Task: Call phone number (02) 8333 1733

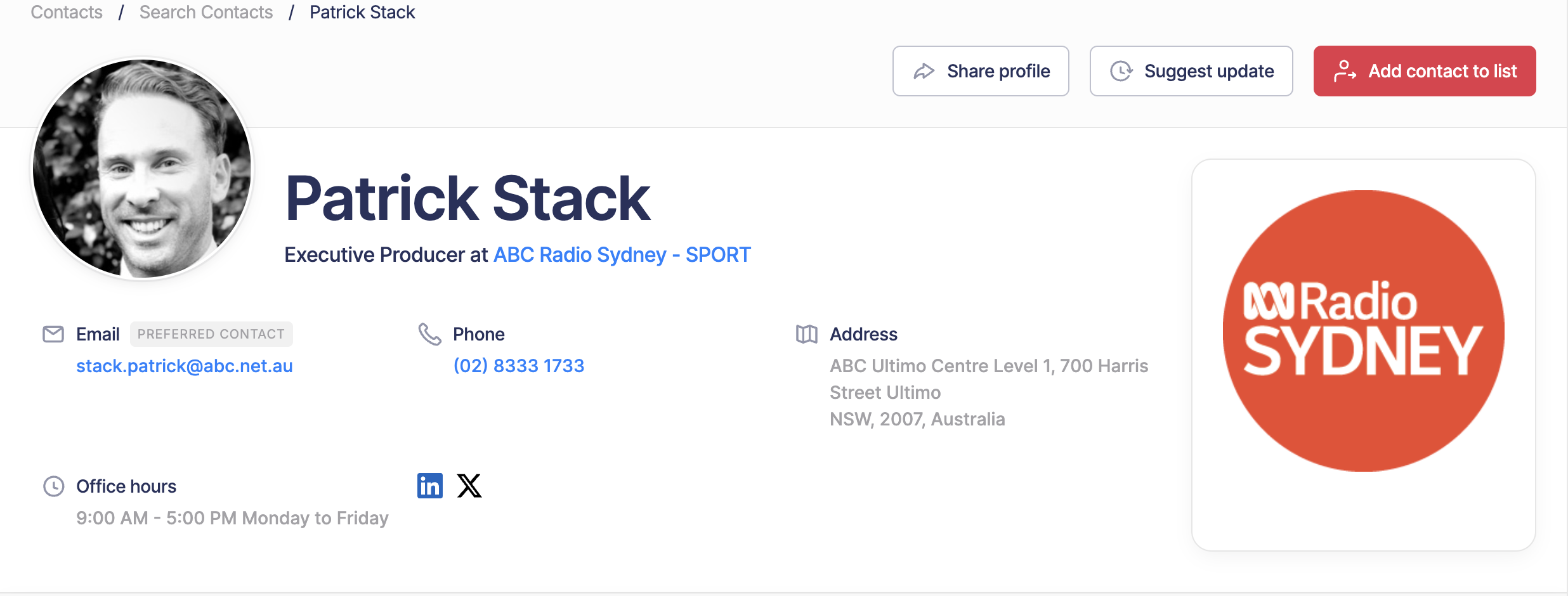Action: pos(519,366)
